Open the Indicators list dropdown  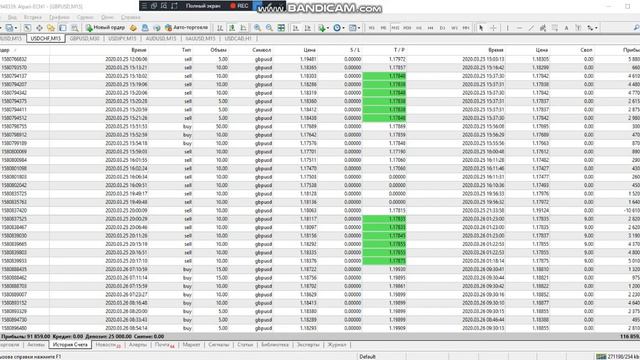(323, 28)
